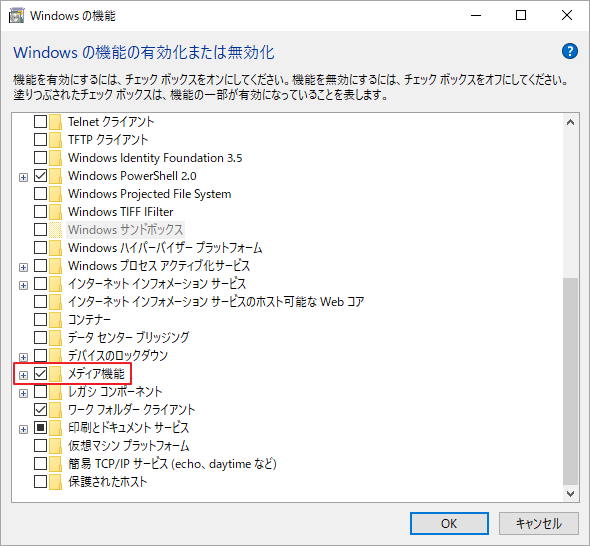This screenshot has height=546, width=590.
Task: Expand the メディア機能 node
Action: pyautogui.click(x=23, y=375)
